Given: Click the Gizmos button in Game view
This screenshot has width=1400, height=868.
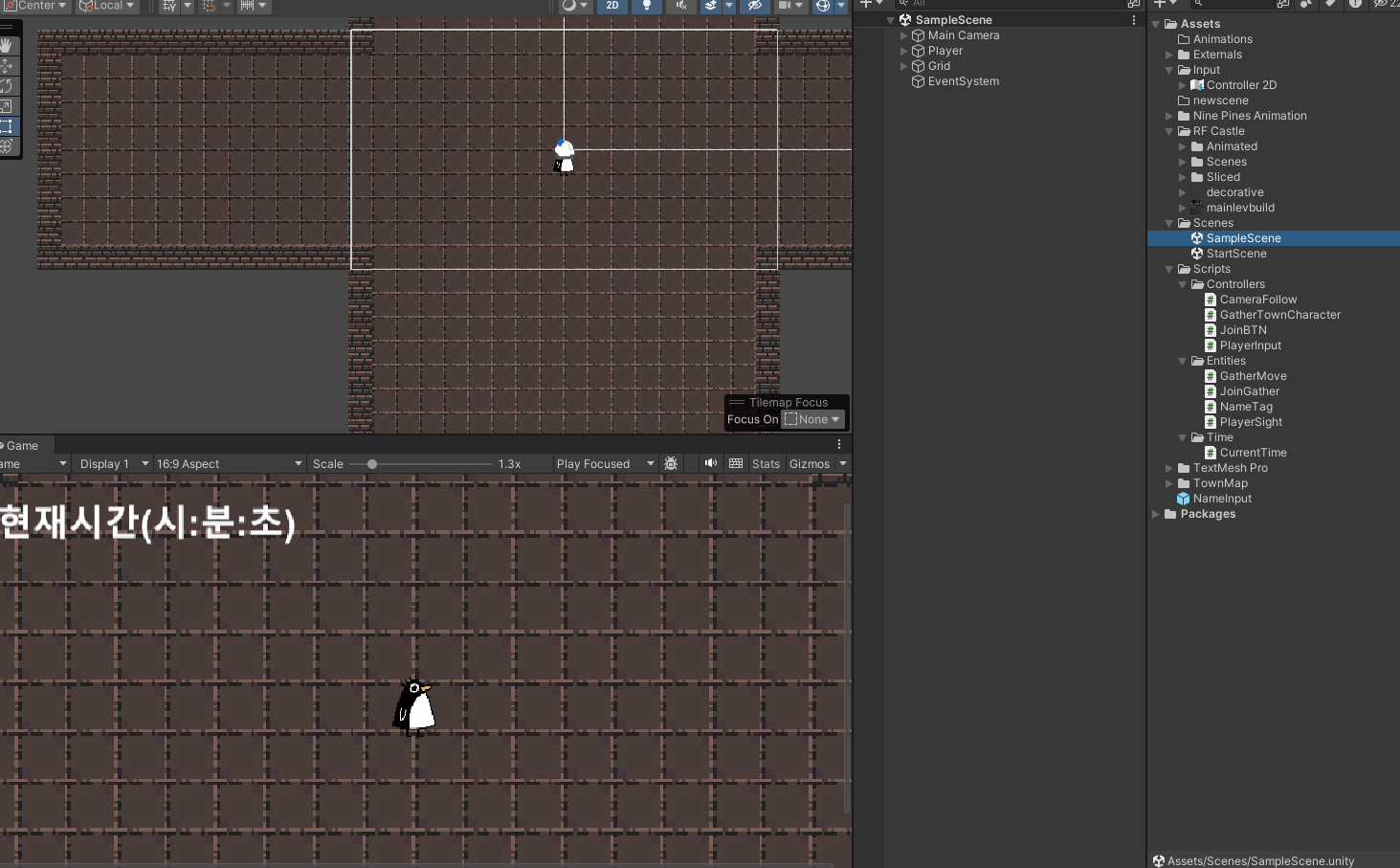Looking at the screenshot, I should coord(810,464).
